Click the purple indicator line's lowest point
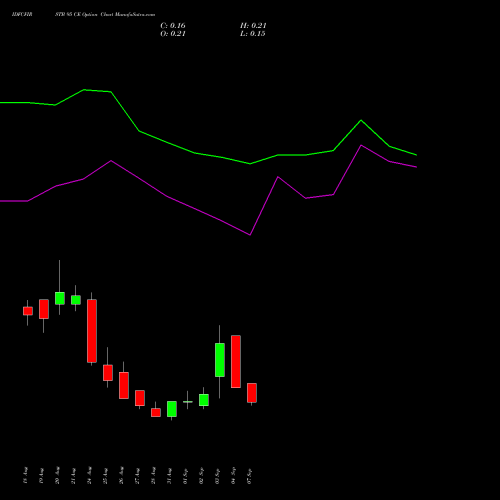 click(250, 235)
